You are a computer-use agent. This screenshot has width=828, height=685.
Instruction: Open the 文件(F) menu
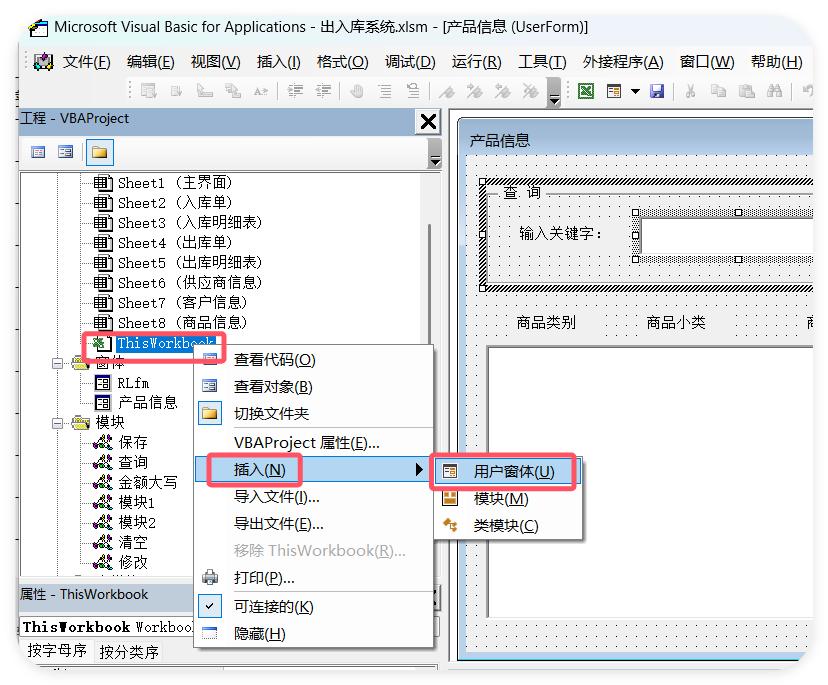tap(87, 62)
